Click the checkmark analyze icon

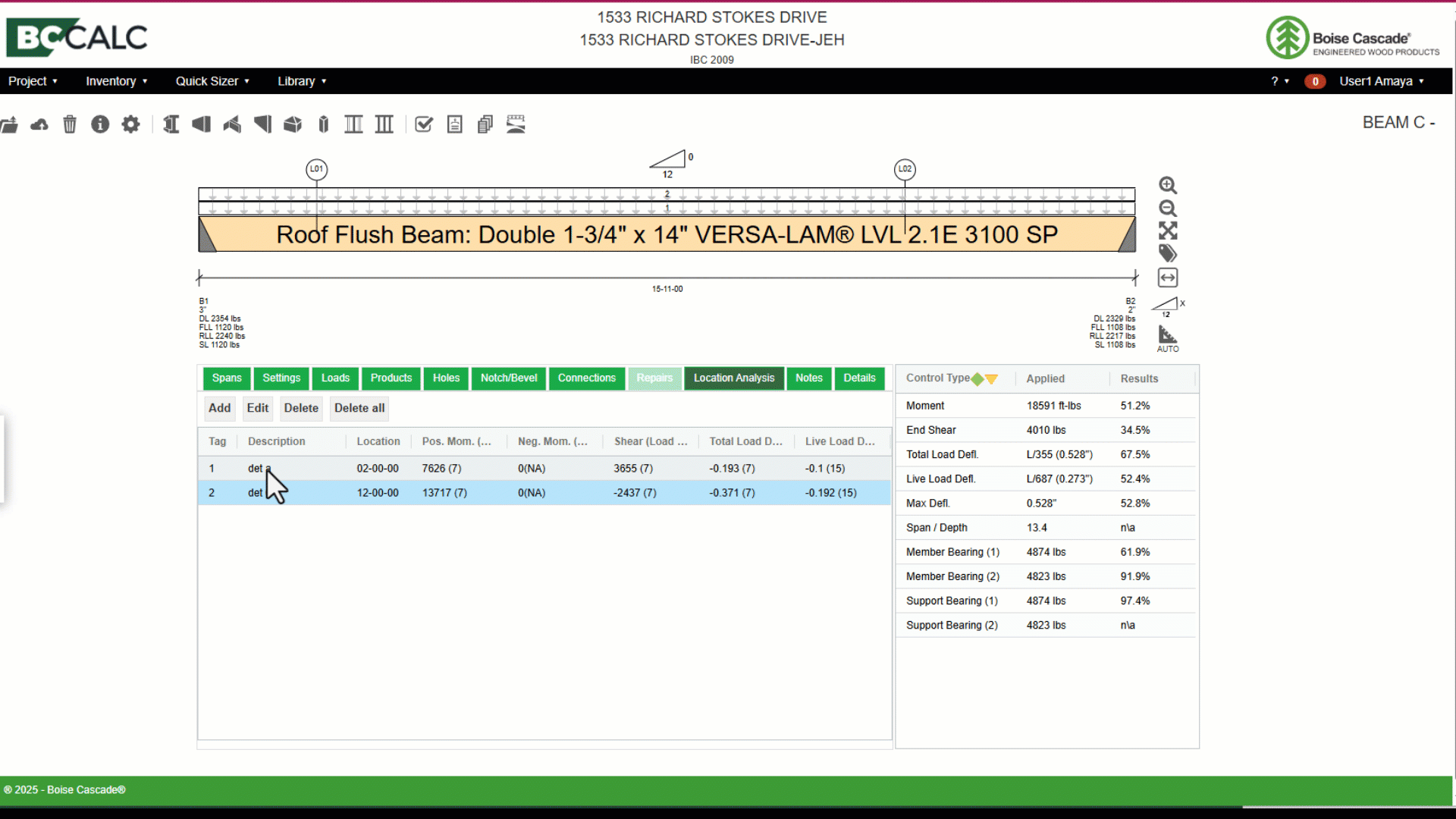[x=424, y=124]
